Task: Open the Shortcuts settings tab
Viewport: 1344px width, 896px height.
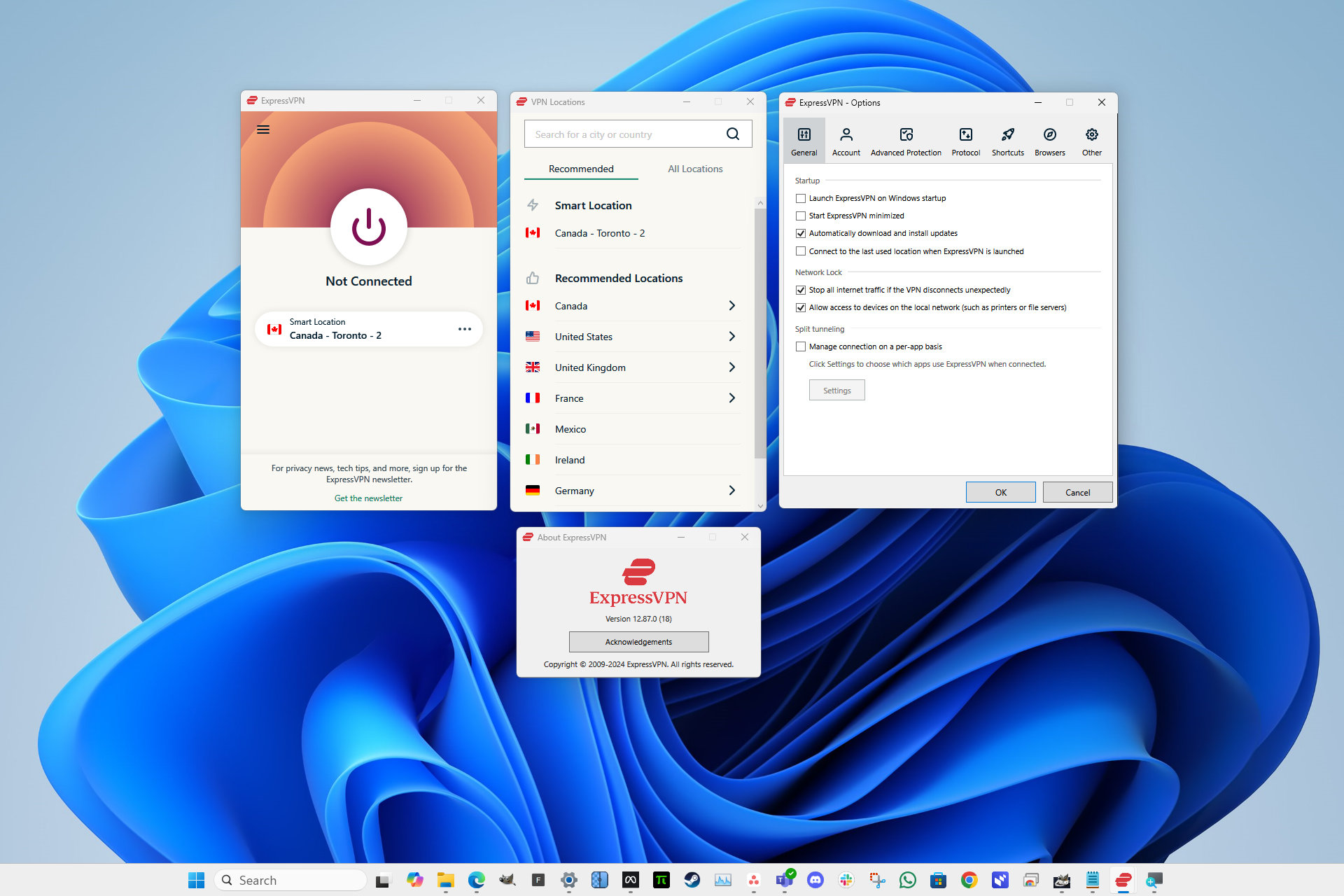Action: pos(1007,140)
